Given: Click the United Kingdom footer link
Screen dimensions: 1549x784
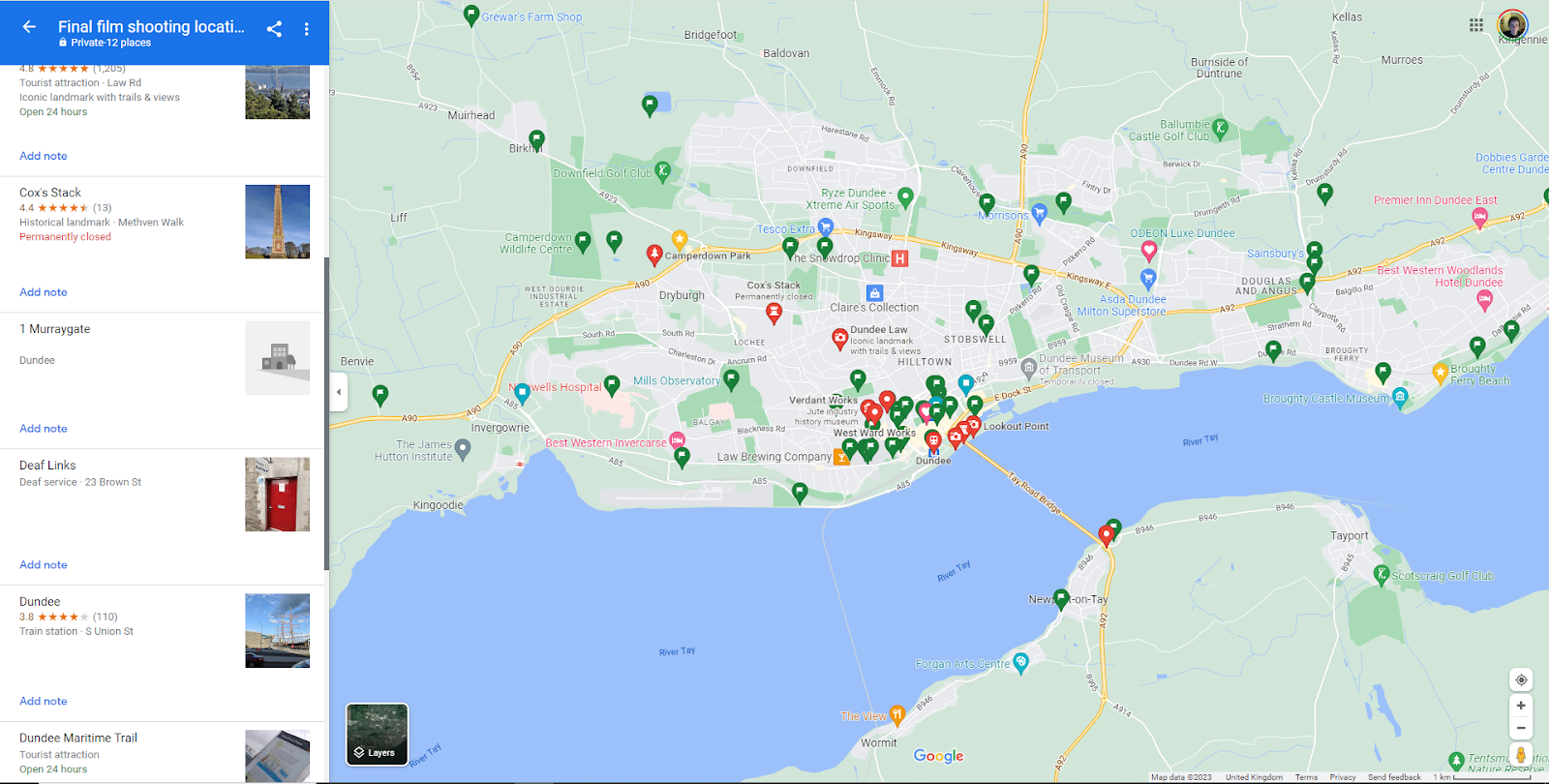Looking at the screenshot, I should (x=1254, y=777).
